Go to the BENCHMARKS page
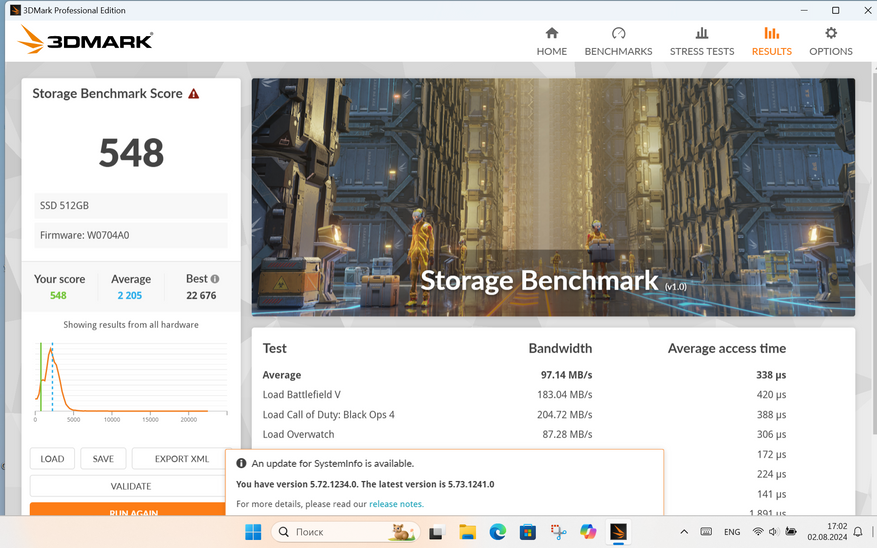 click(618, 42)
